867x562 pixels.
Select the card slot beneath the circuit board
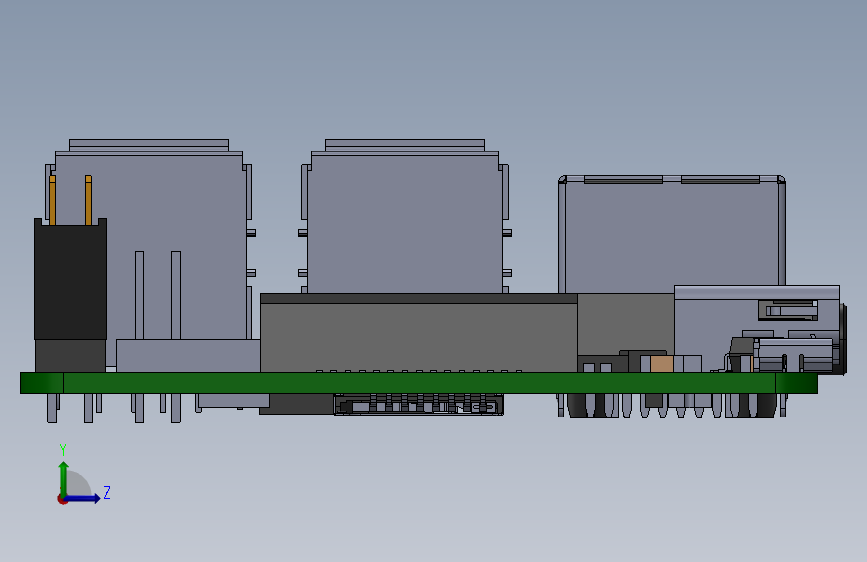(419, 405)
